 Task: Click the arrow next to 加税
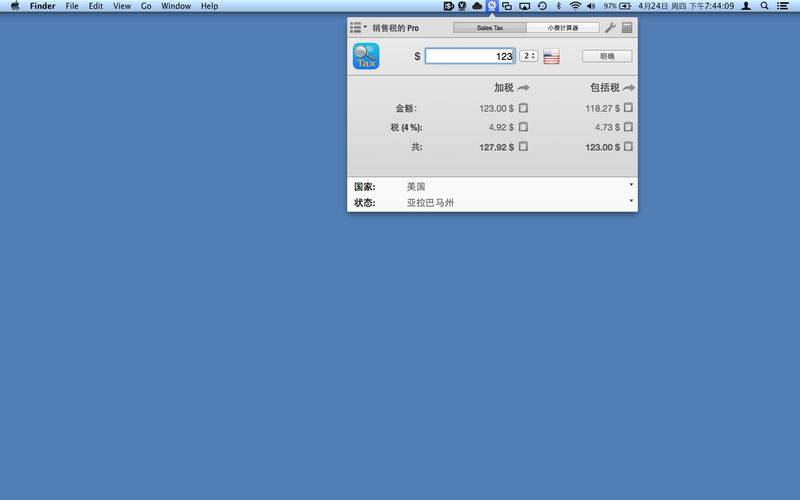click(x=523, y=88)
